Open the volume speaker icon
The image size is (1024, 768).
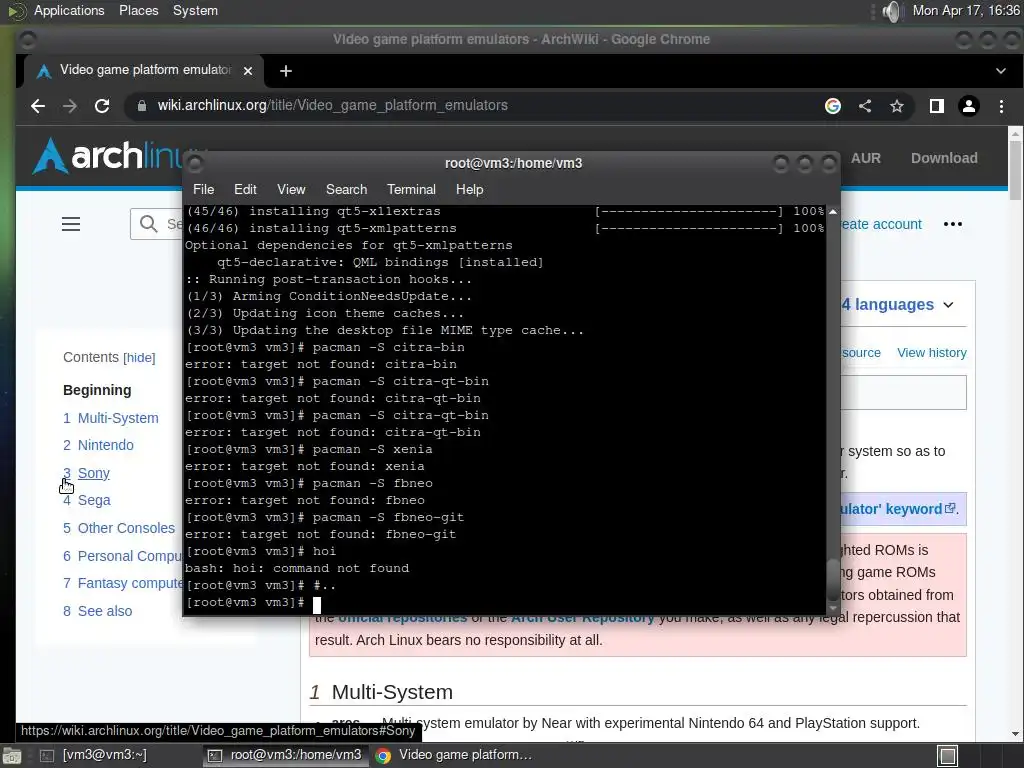pos(891,11)
